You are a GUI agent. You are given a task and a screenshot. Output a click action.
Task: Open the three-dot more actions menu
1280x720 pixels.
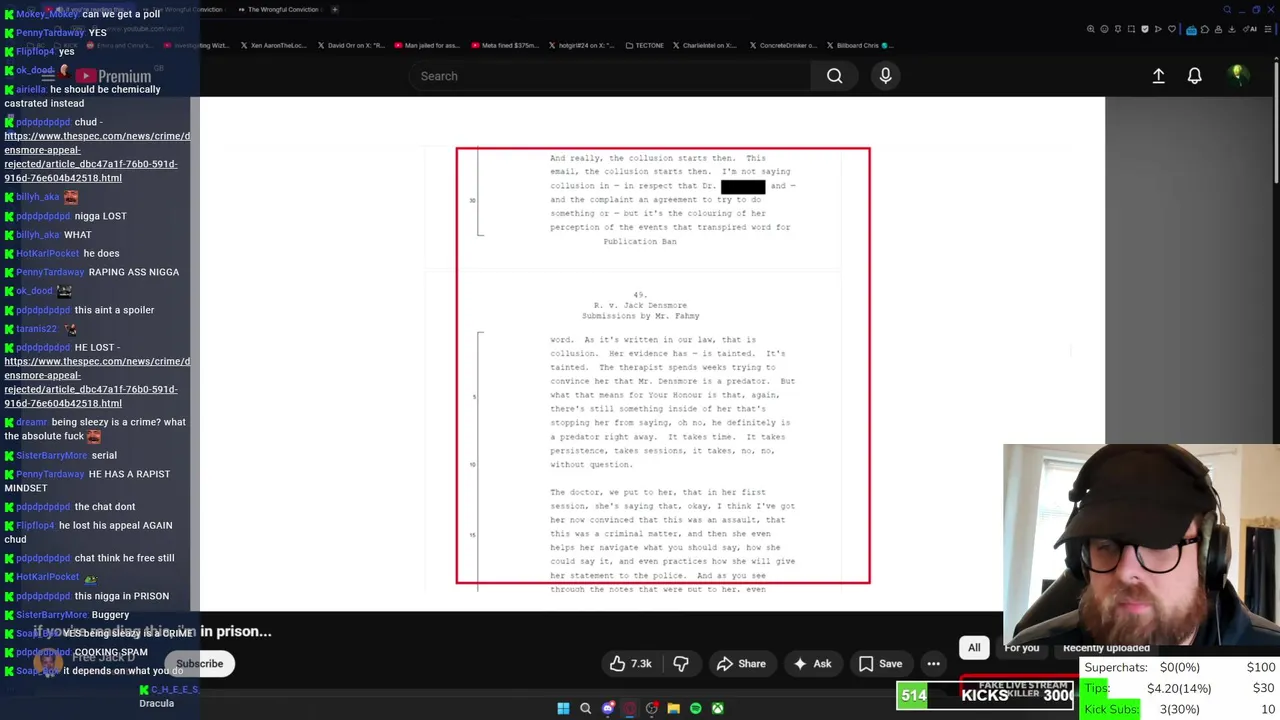(933, 664)
